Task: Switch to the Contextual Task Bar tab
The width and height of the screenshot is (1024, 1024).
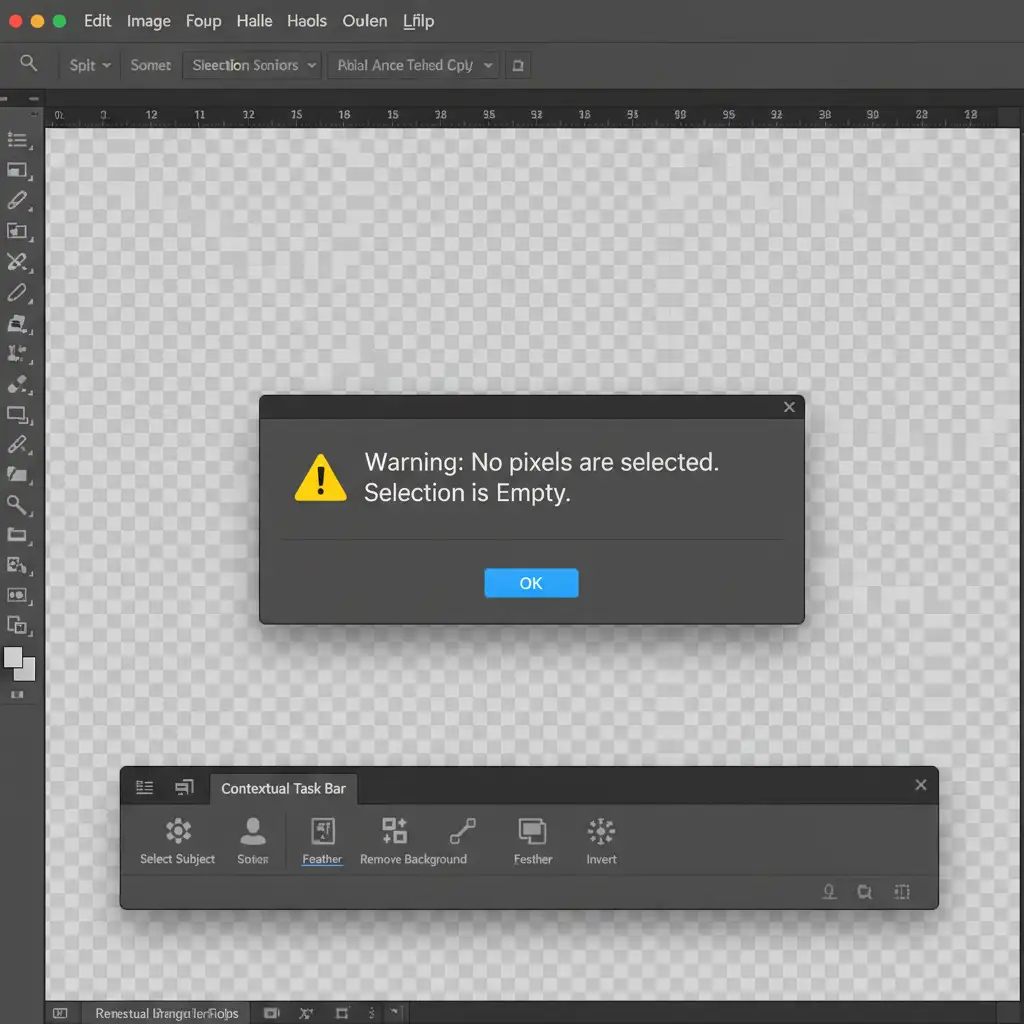Action: click(x=283, y=788)
